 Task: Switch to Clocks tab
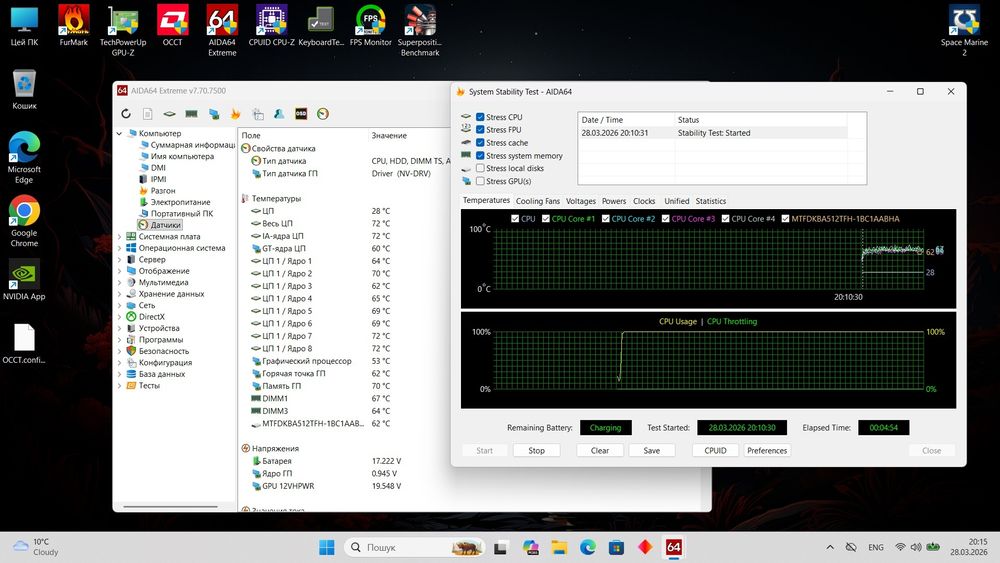tap(644, 201)
